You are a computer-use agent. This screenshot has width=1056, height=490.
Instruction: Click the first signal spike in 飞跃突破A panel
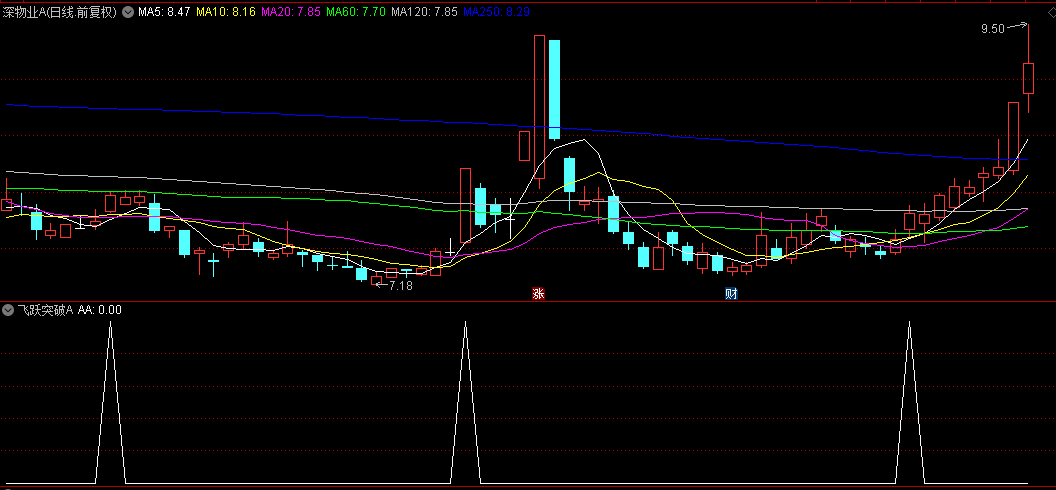click(111, 402)
